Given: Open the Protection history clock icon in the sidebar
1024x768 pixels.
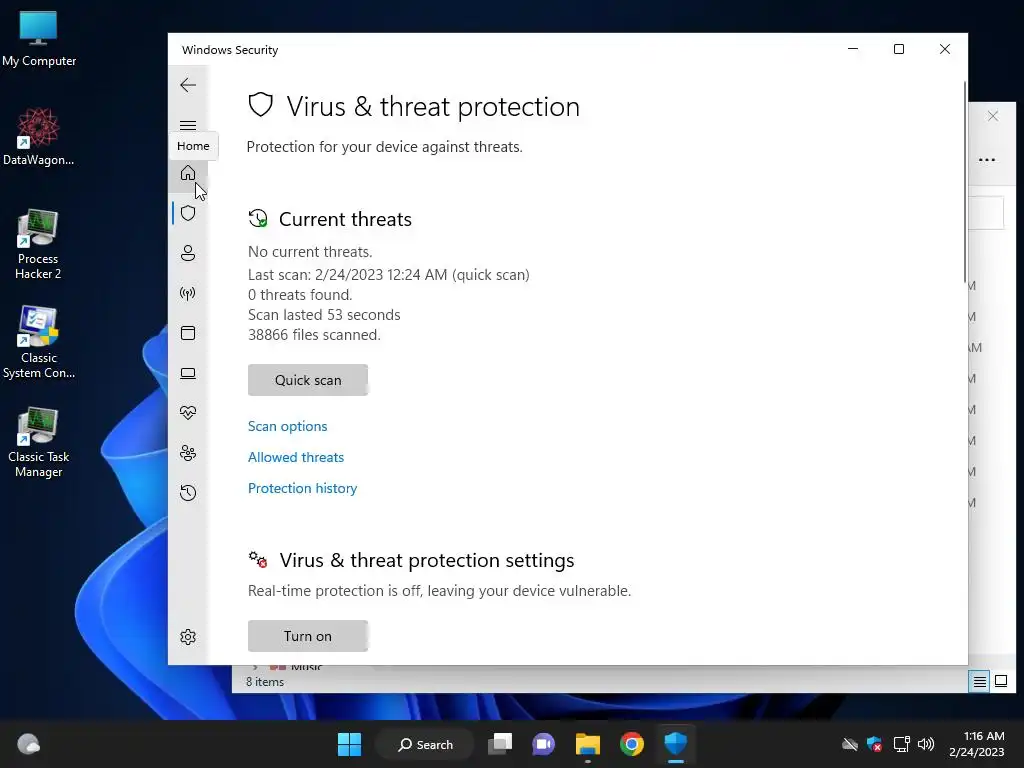Looking at the screenshot, I should click(188, 493).
